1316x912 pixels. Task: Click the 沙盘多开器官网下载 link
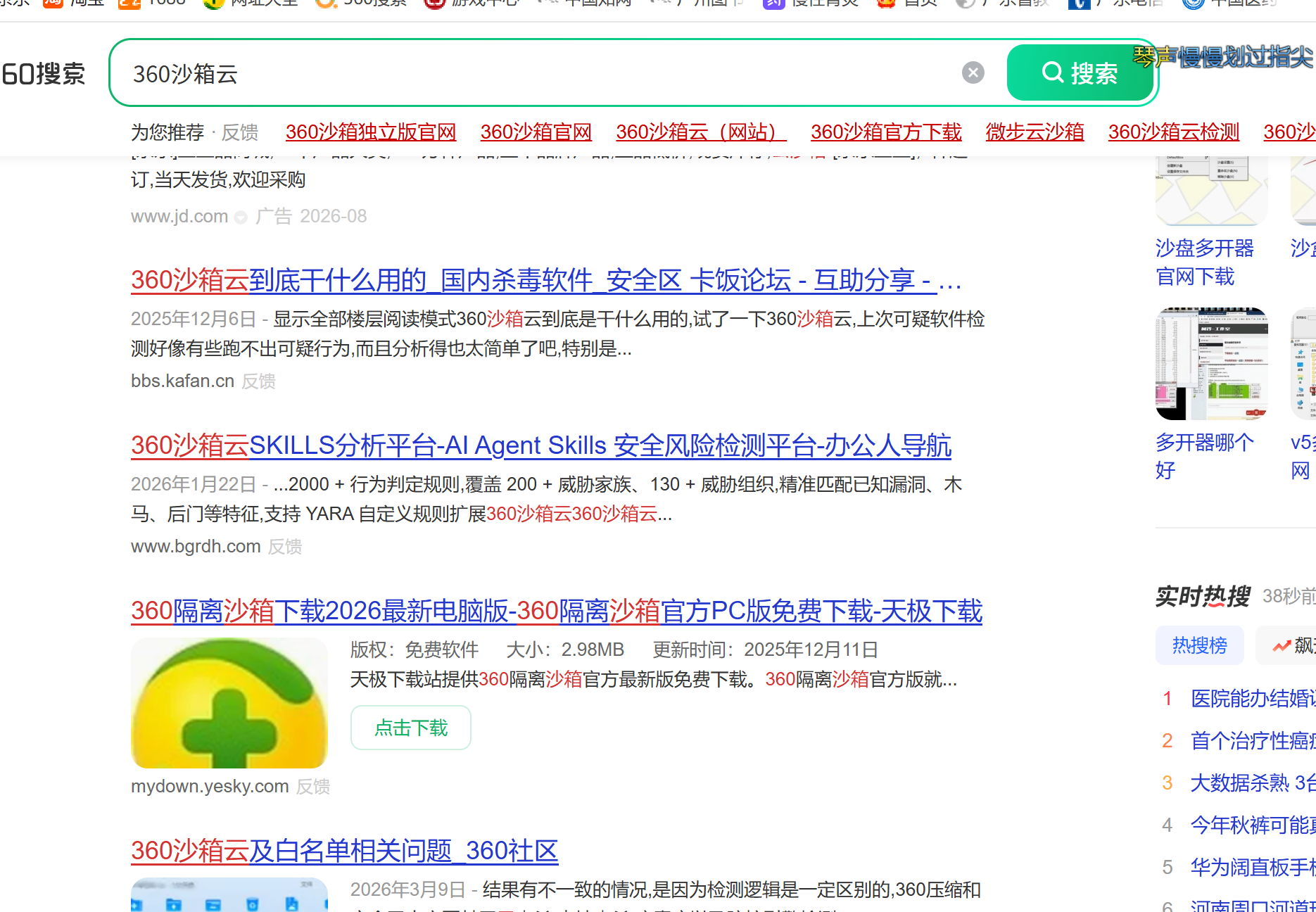pos(1204,262)
